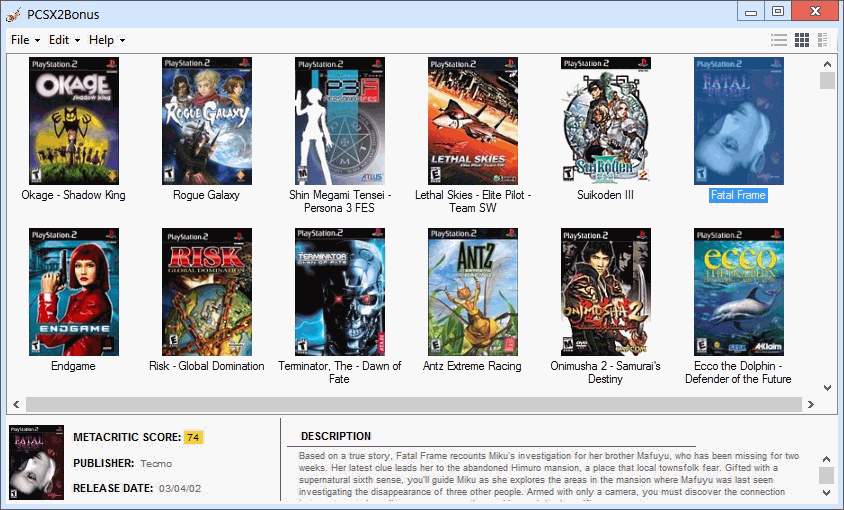Open the Help menu

[101, 40]
